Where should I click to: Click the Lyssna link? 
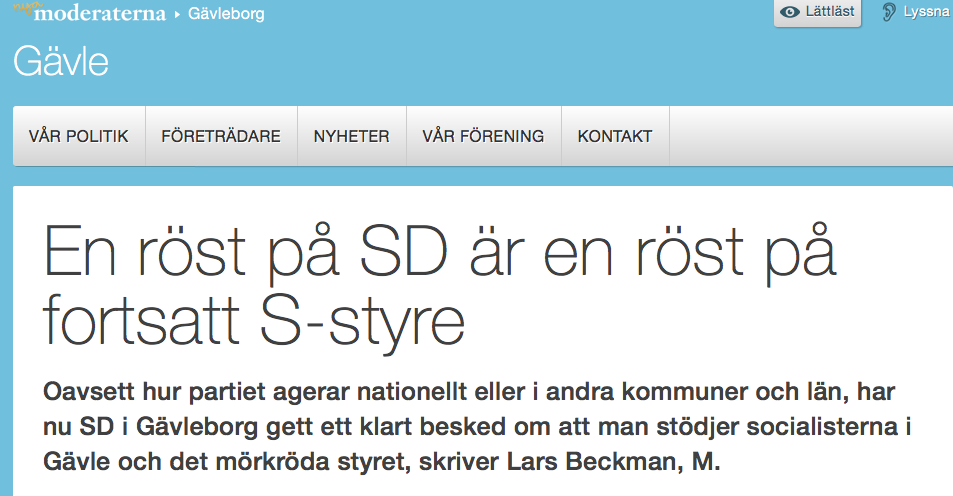925,12
